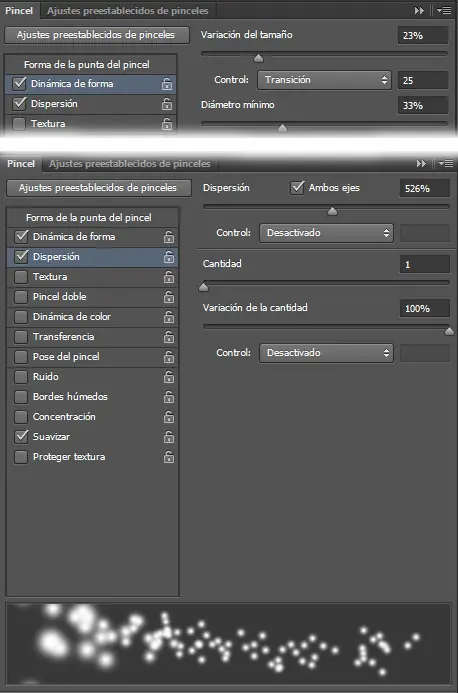Screen dimensions: 458x693
Task: Enable the Dinámica de color checkbox
Action: point(21,316)
